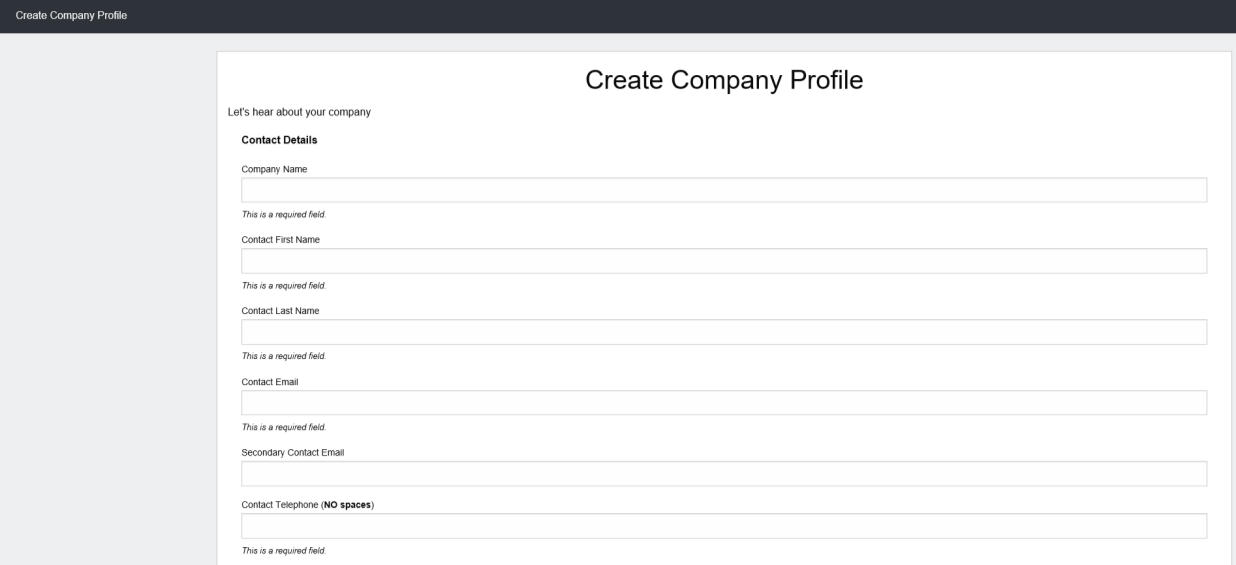
Task: Open the Create Company Profile navbar link
Action: 71,16
